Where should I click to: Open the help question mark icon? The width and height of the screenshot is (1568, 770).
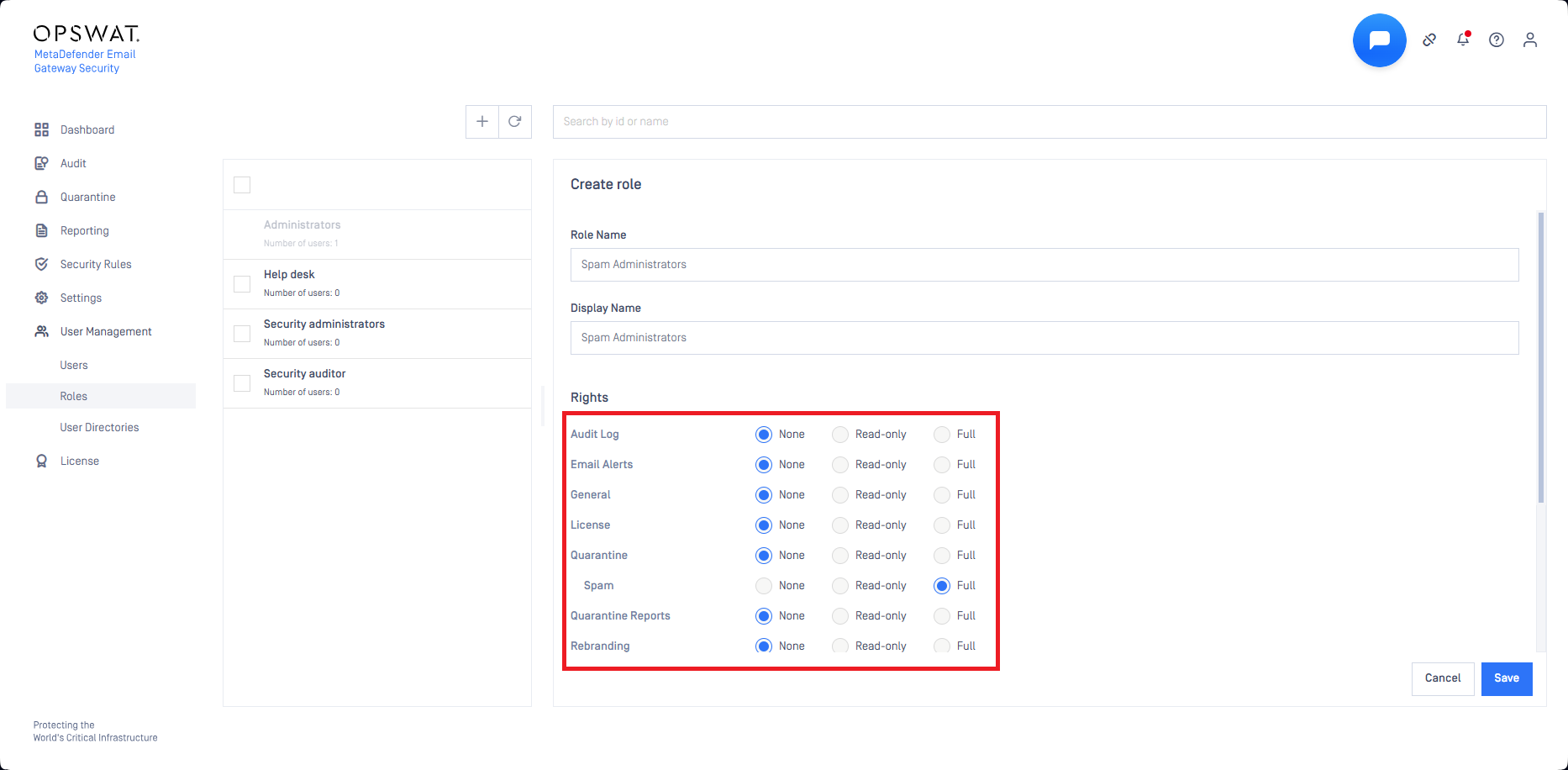pos(1497,40)
